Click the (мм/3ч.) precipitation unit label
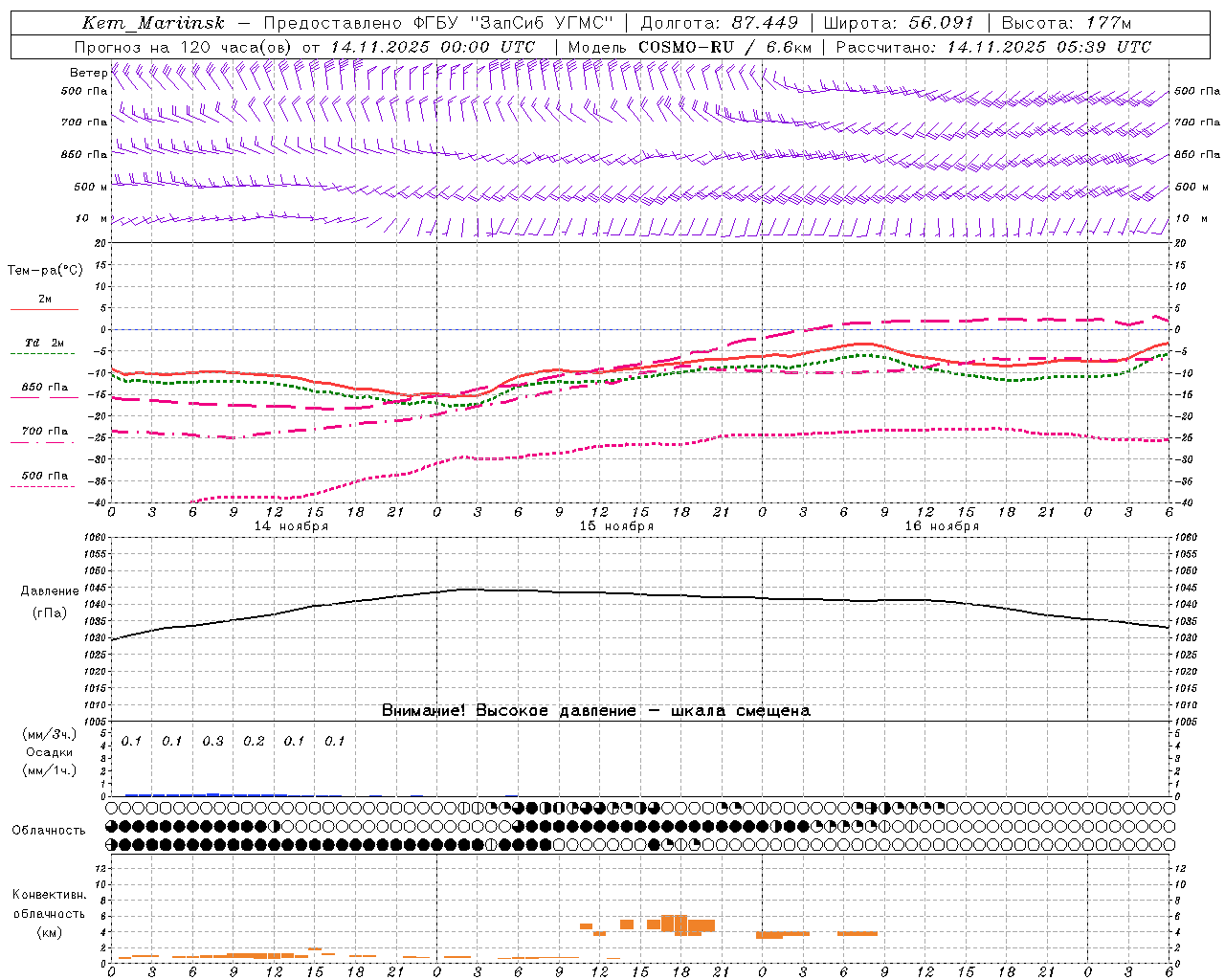Viewport: 1225px width, 980px height. tap(49, 735)
